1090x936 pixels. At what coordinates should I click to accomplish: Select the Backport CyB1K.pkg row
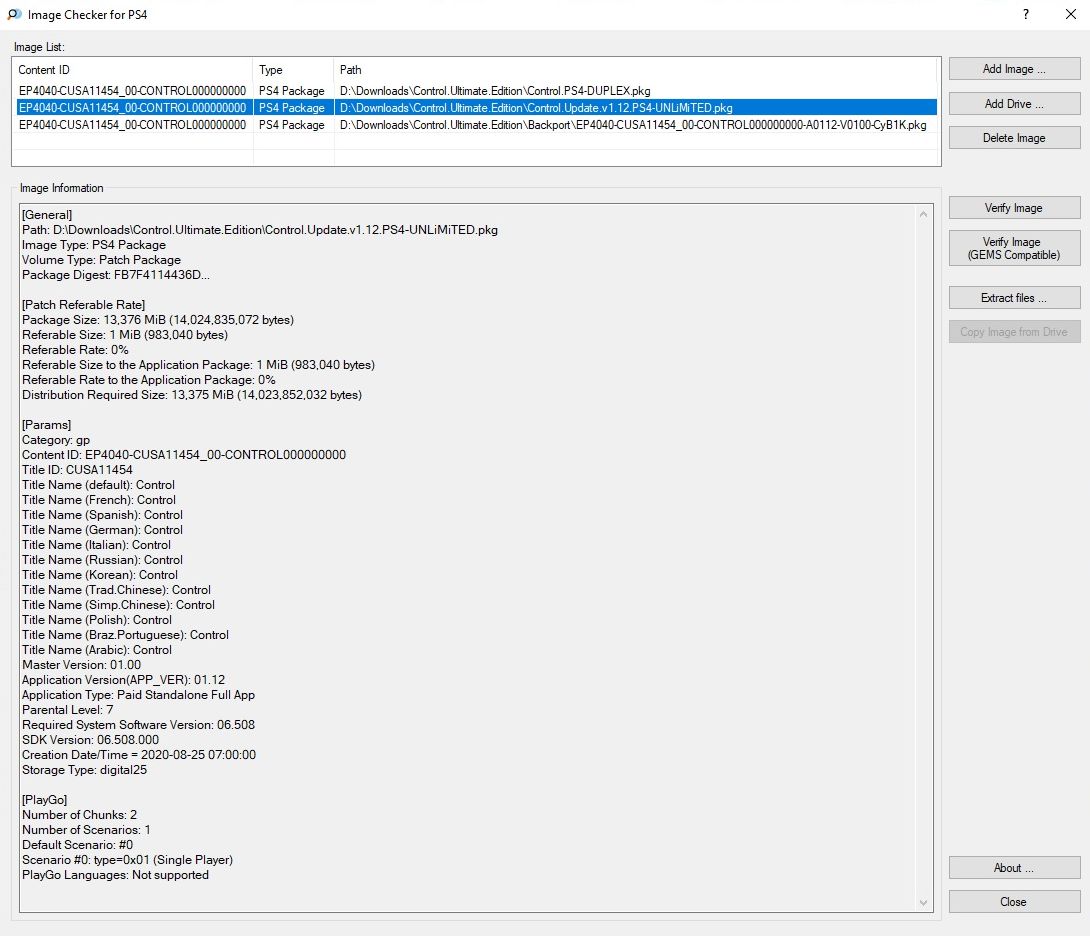tap(476, 125)
